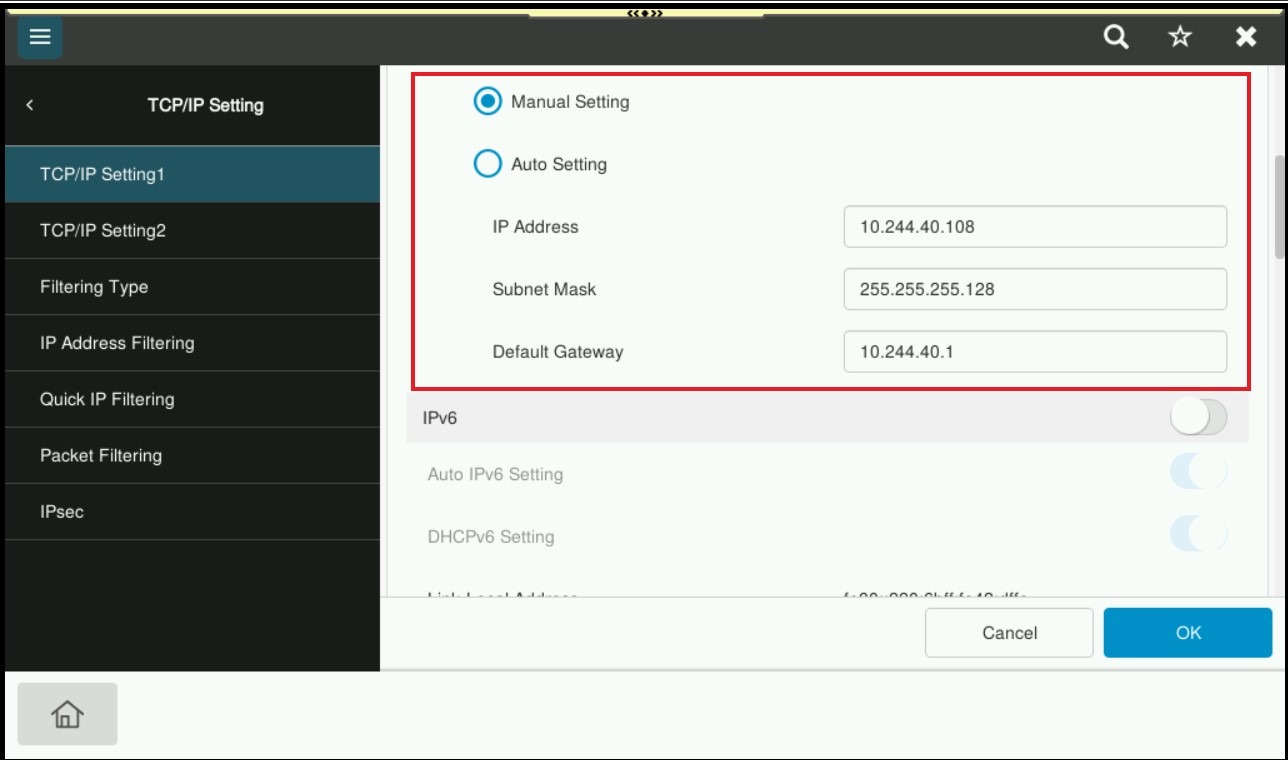Image resolution: width=1288 pixels, height=760 pixels.
Task: Toggle the DHCPv6 Setting switch
Action: 1198,536
